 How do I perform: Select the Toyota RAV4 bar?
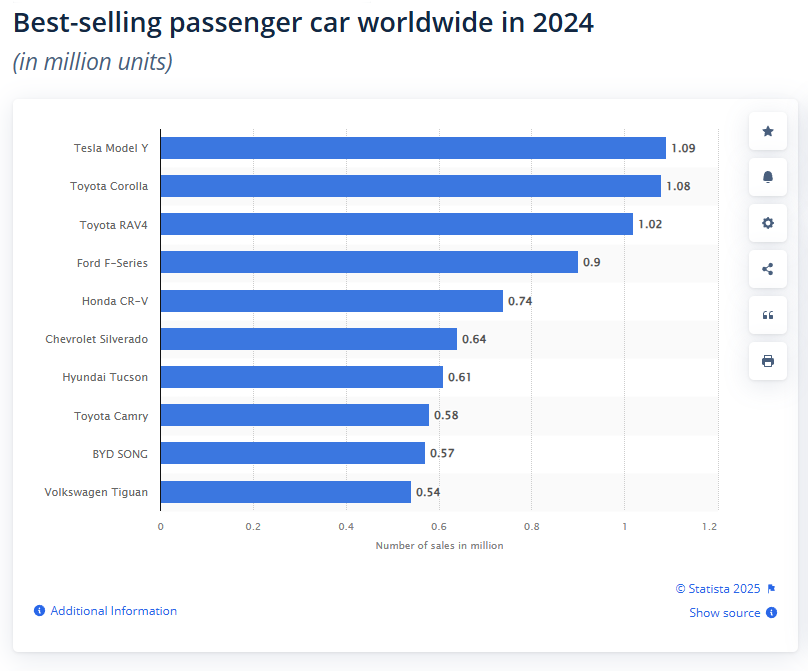[x=397, y=224]
